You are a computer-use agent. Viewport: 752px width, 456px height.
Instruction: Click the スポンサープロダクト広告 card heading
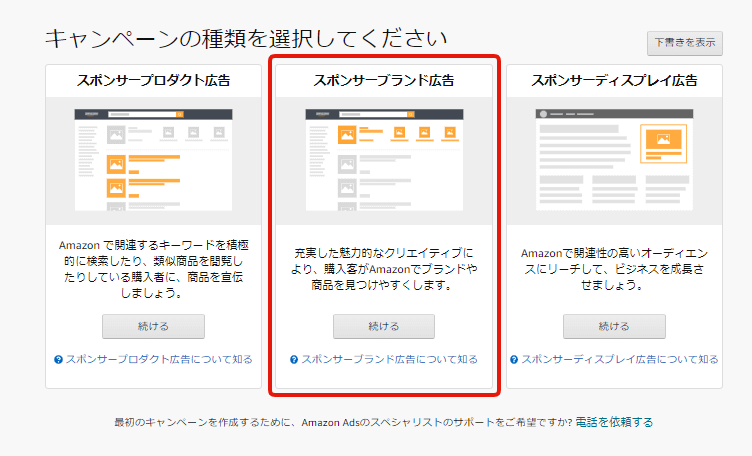[153, 81]
